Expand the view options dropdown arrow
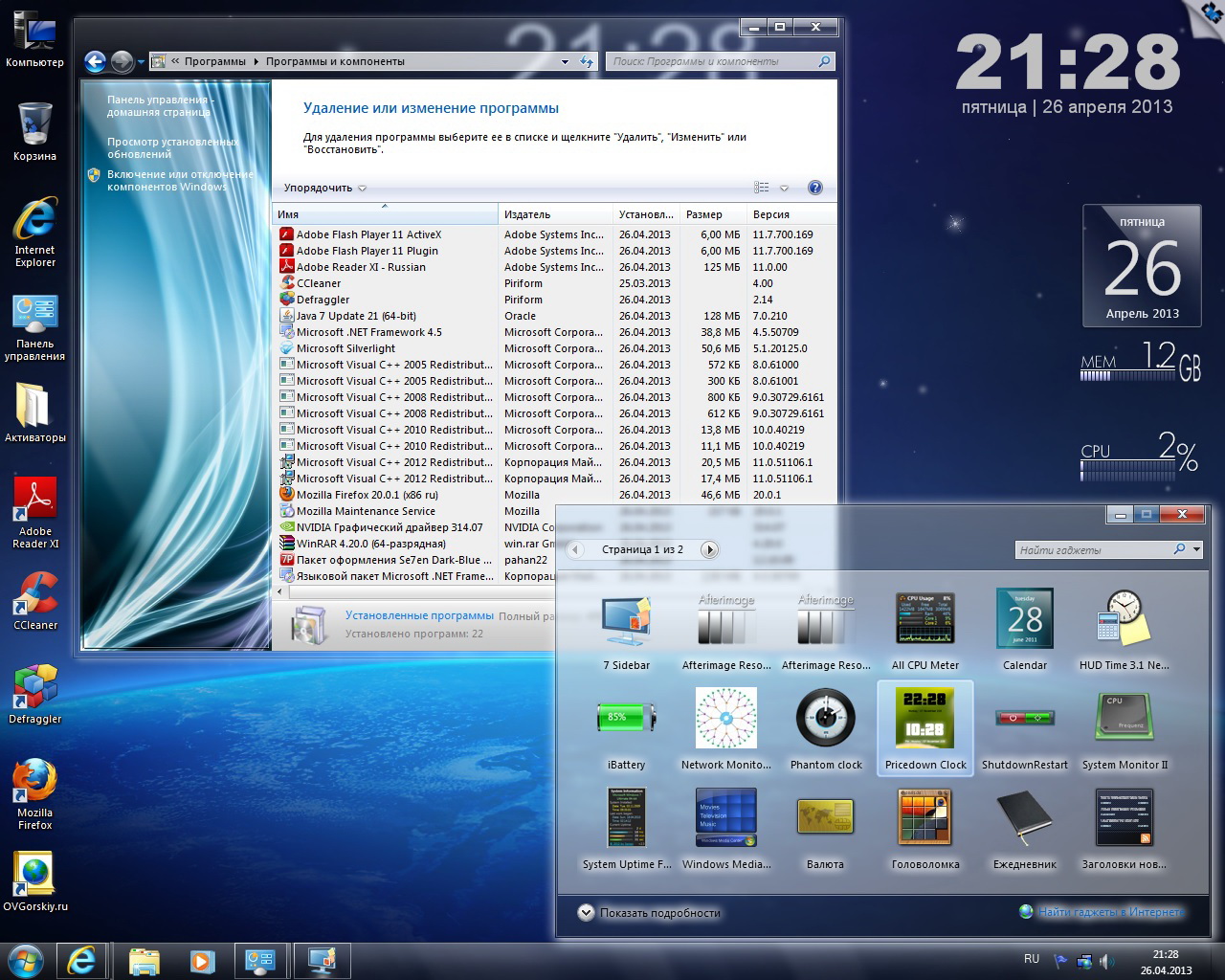Viewport: 1225px width, 980px height. pos(784,188)
